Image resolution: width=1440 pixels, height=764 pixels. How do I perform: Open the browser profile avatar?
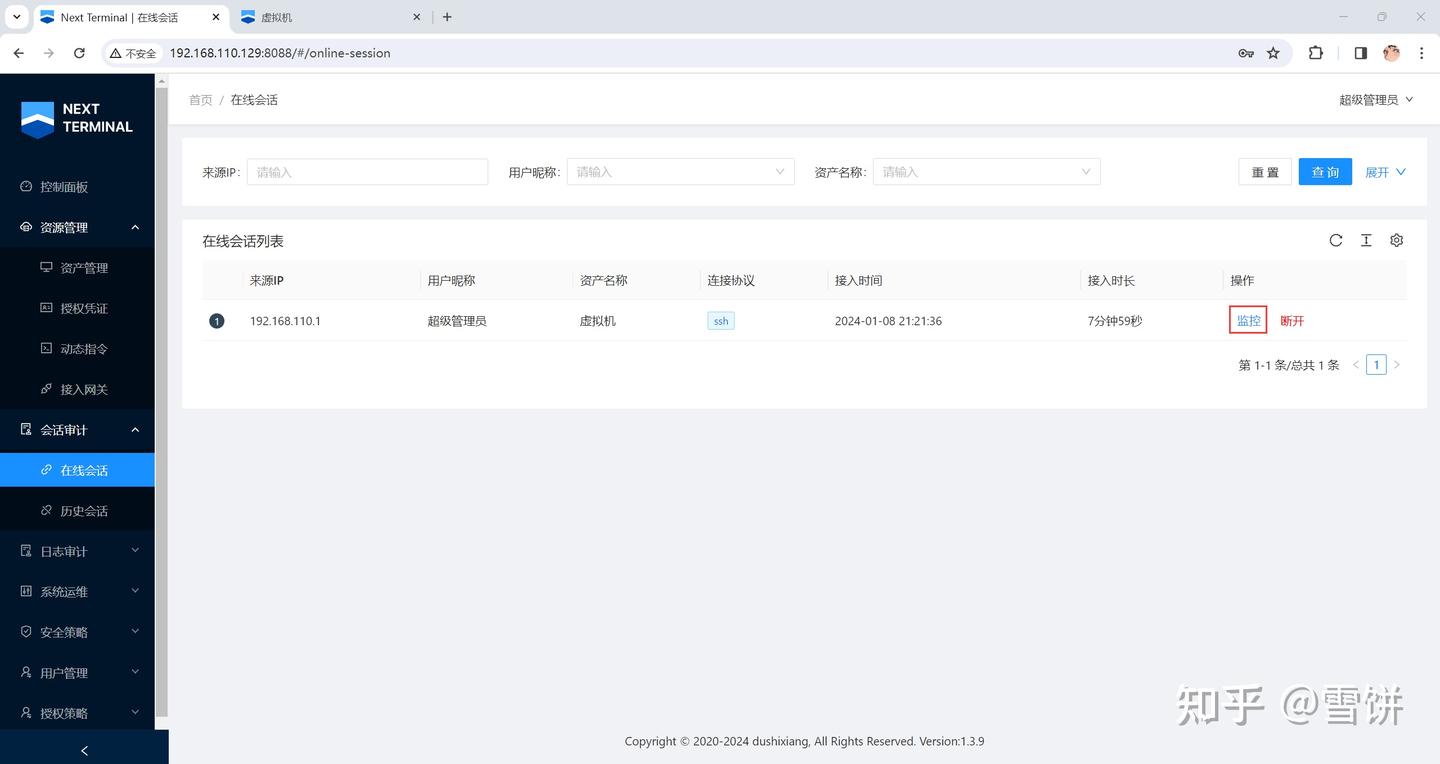[x=1391, y=53]
